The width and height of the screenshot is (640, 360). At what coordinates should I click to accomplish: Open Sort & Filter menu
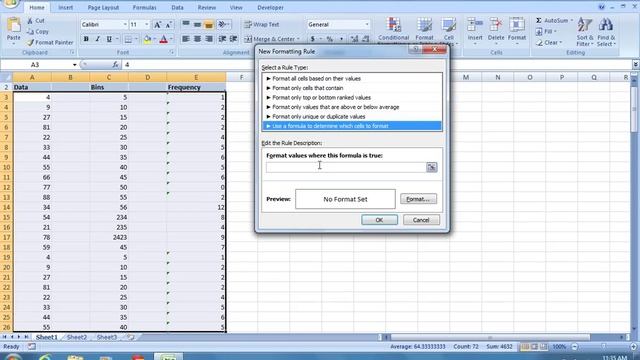(x=584, y=32)
